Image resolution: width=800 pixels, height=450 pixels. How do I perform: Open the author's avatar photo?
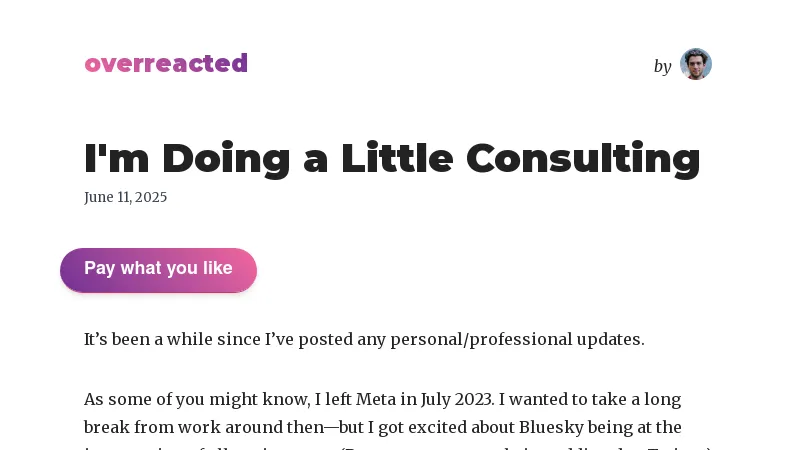(695, 65)
